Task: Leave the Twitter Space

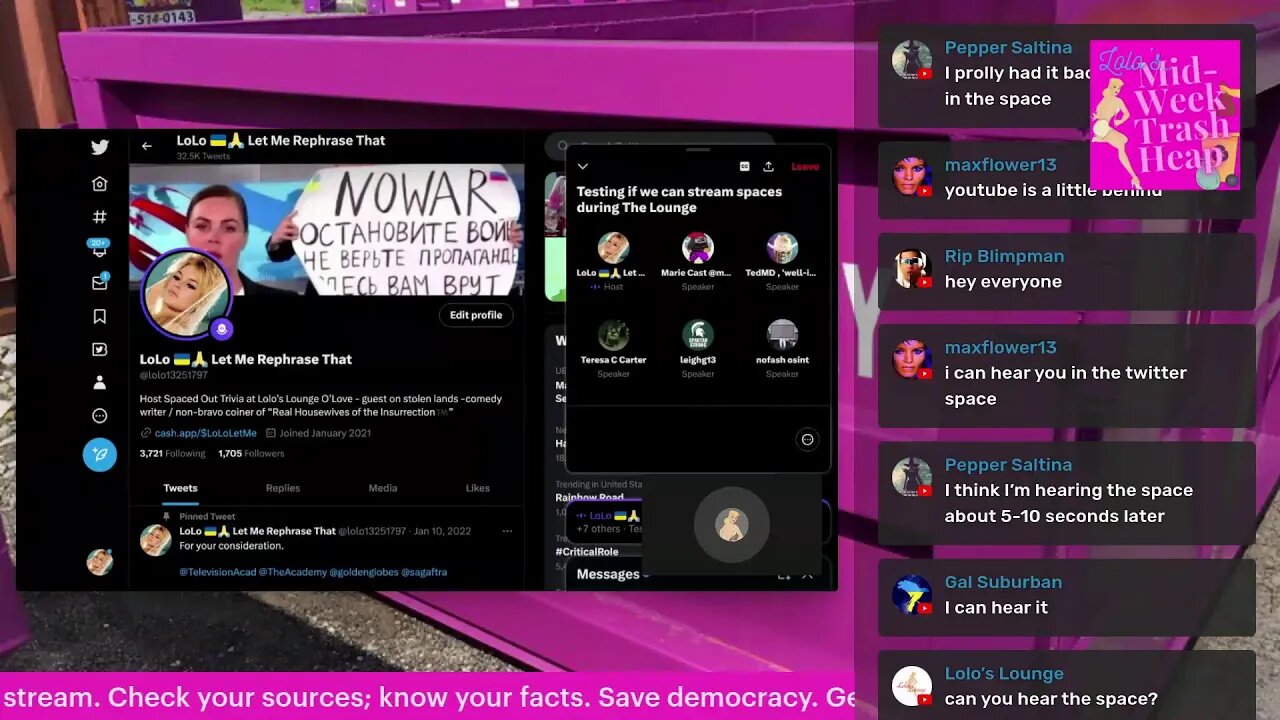Action: [805, 167]
